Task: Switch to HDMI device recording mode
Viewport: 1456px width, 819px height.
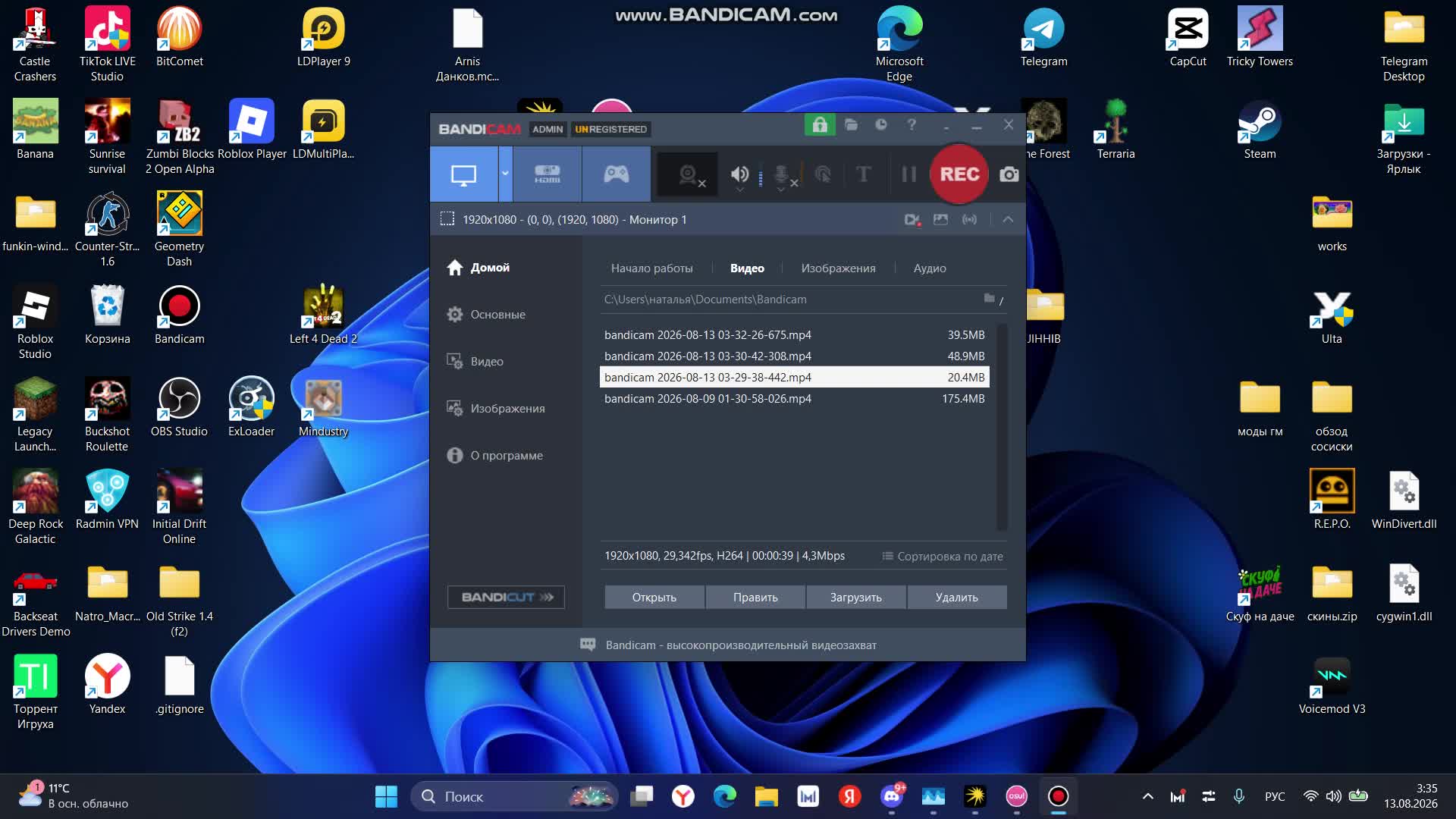Action: click(x=548, y=174)
